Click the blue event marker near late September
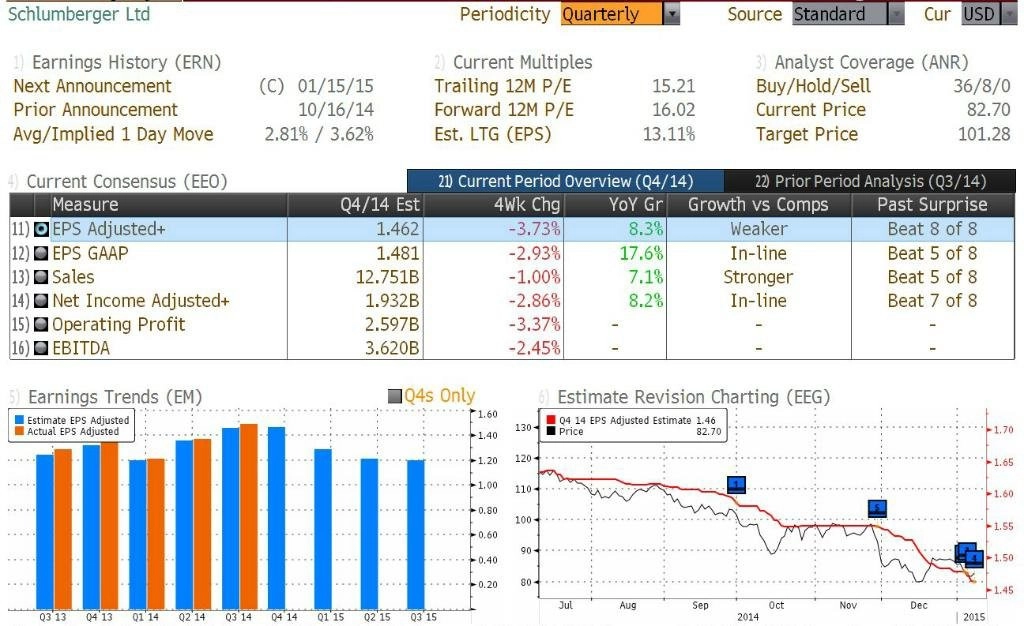This screenshot has height=626, width=1024. pyautogui.click(x=737, y=484)
